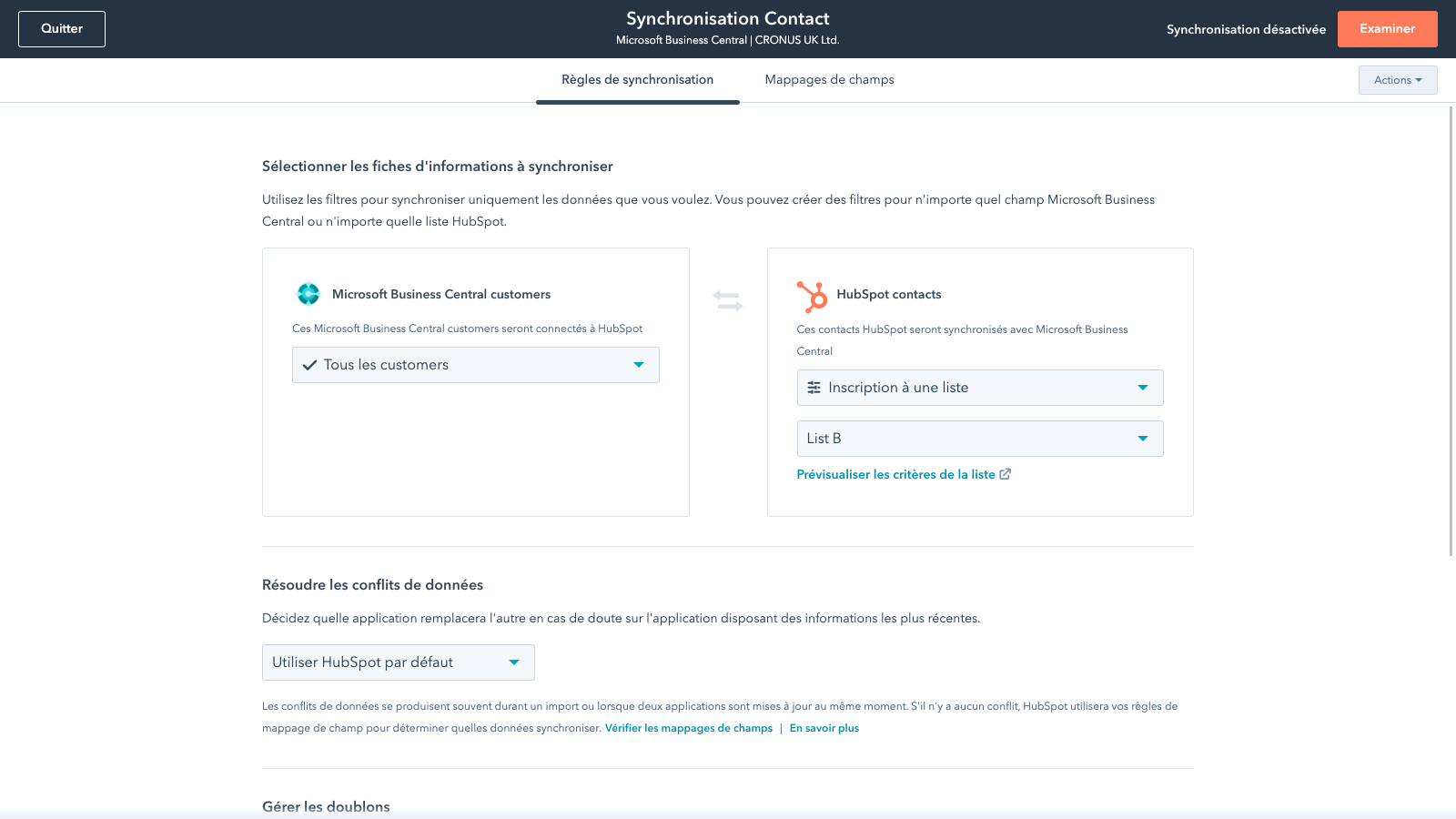The width and height of the screenshot is (1456, 819).
Task: Click the Quitter button
Action: [x=61, y=28]
